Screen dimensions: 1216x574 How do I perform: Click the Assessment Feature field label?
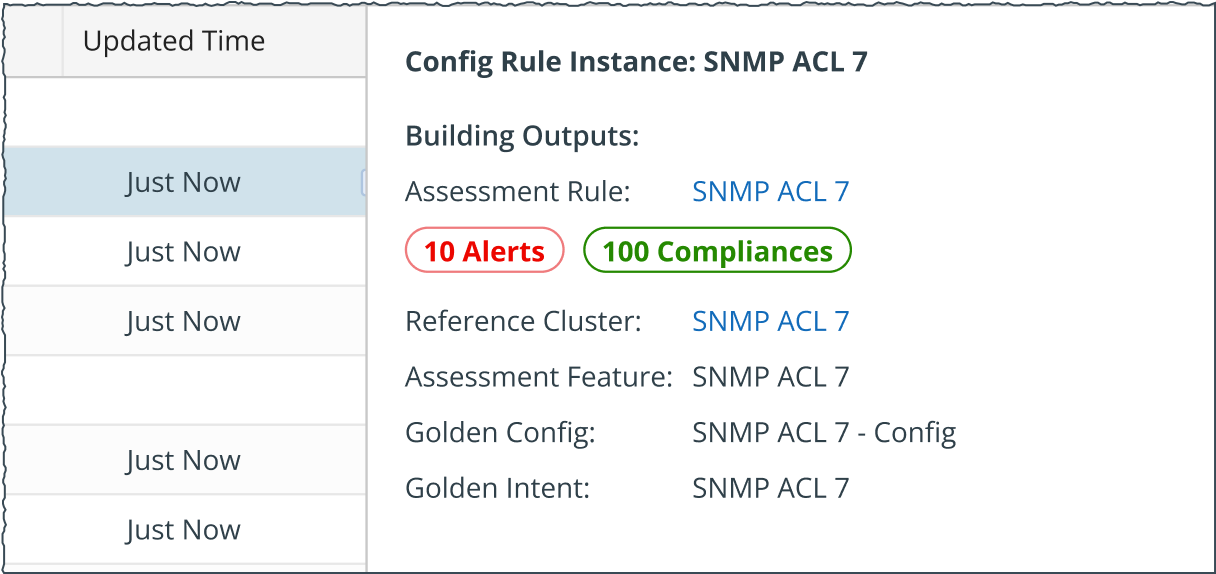[538, 377]
